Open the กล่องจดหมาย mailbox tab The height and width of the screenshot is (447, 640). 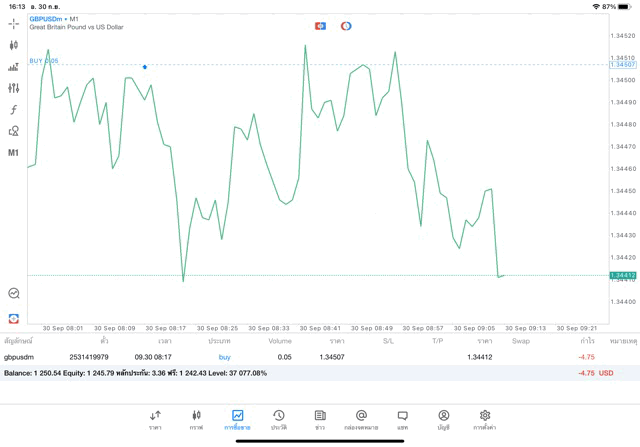[x=361, y=419]
